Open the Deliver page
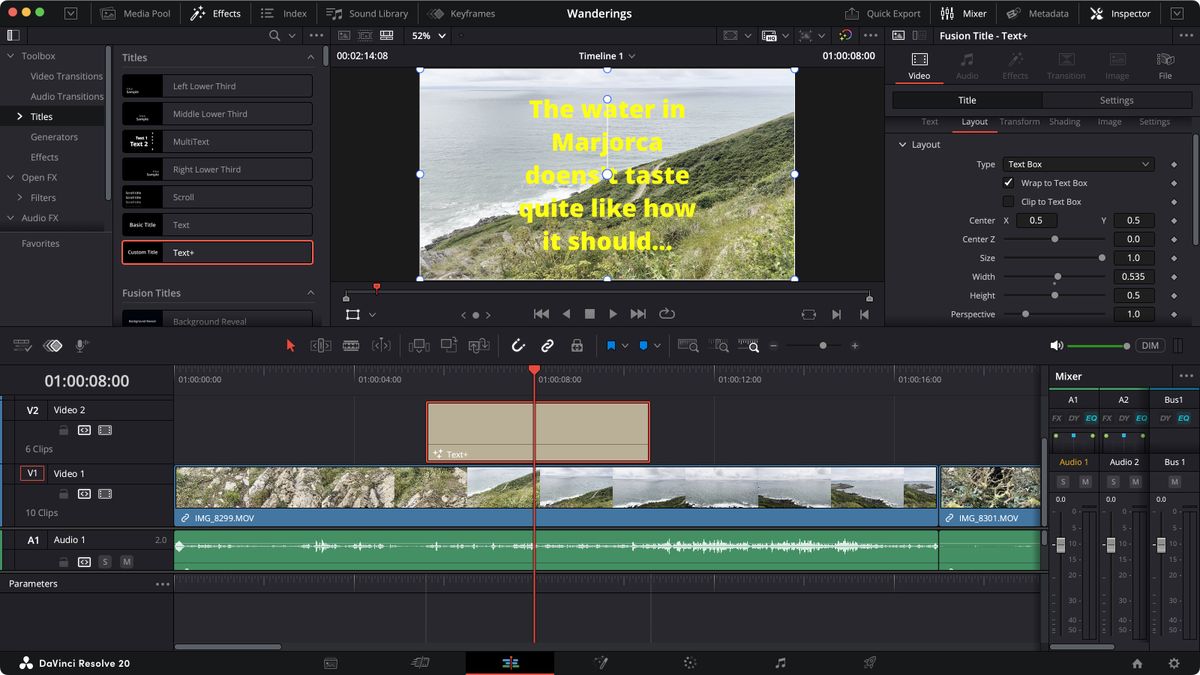This screenshot has width=1200, height=675. [x=869, y=662]
